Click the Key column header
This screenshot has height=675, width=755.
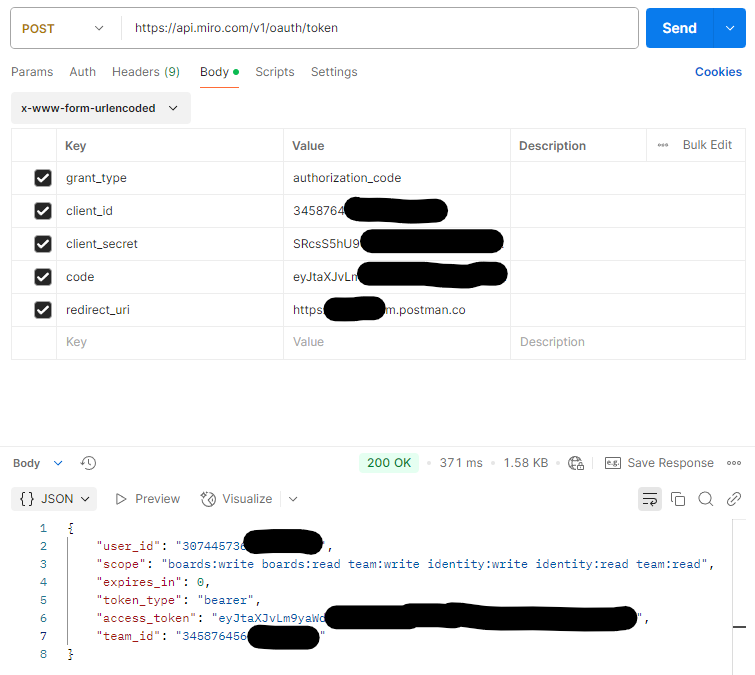coord(76,145)
